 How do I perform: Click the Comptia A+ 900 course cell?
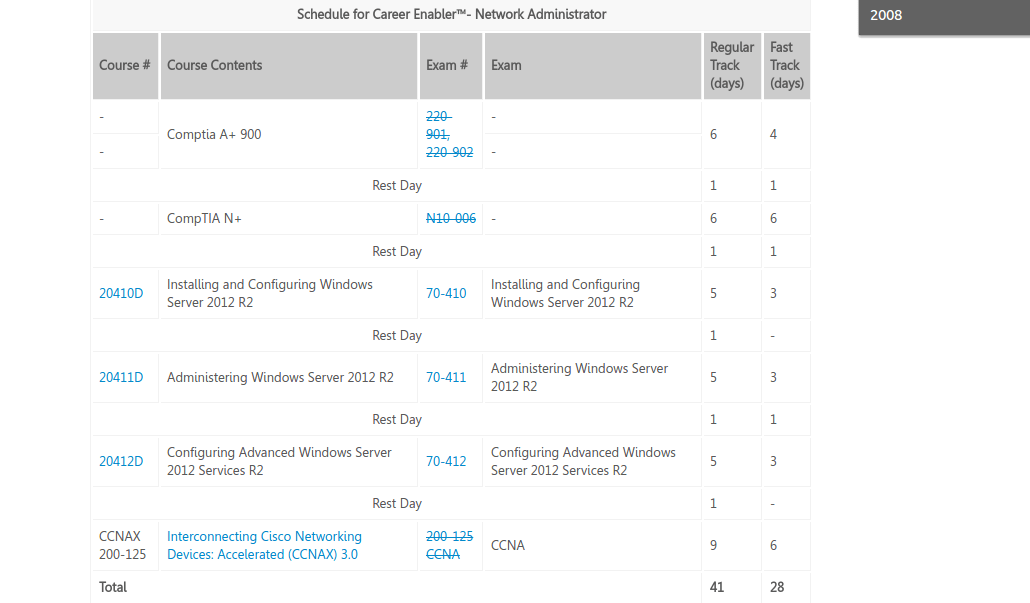coord(214,135)
